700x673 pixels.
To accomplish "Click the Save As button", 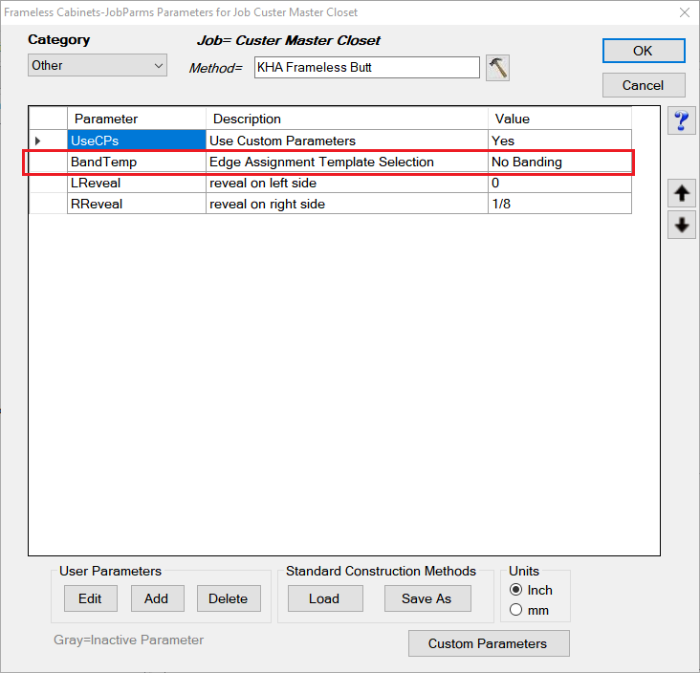I will pyautogui.click(x=427, y=598).
